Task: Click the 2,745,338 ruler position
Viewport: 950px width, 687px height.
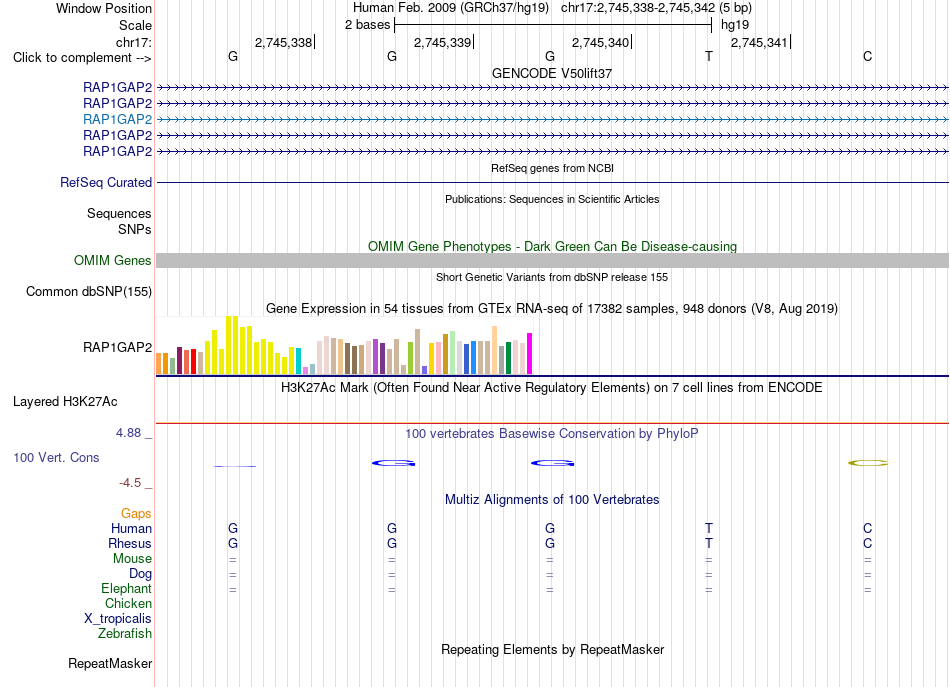Action: [283, 42]
